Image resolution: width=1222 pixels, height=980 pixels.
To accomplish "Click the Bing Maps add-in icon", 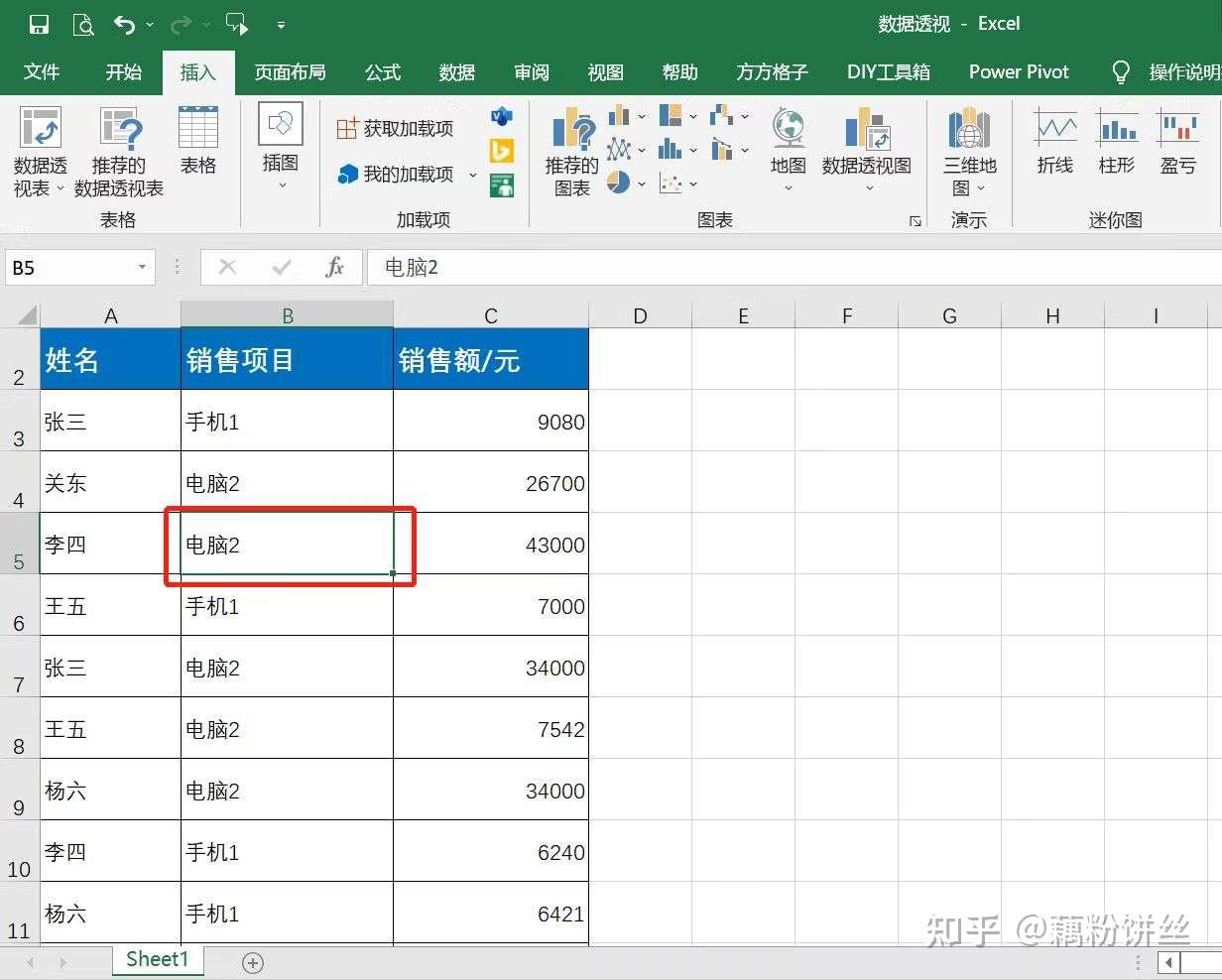I will click(502, 151).
